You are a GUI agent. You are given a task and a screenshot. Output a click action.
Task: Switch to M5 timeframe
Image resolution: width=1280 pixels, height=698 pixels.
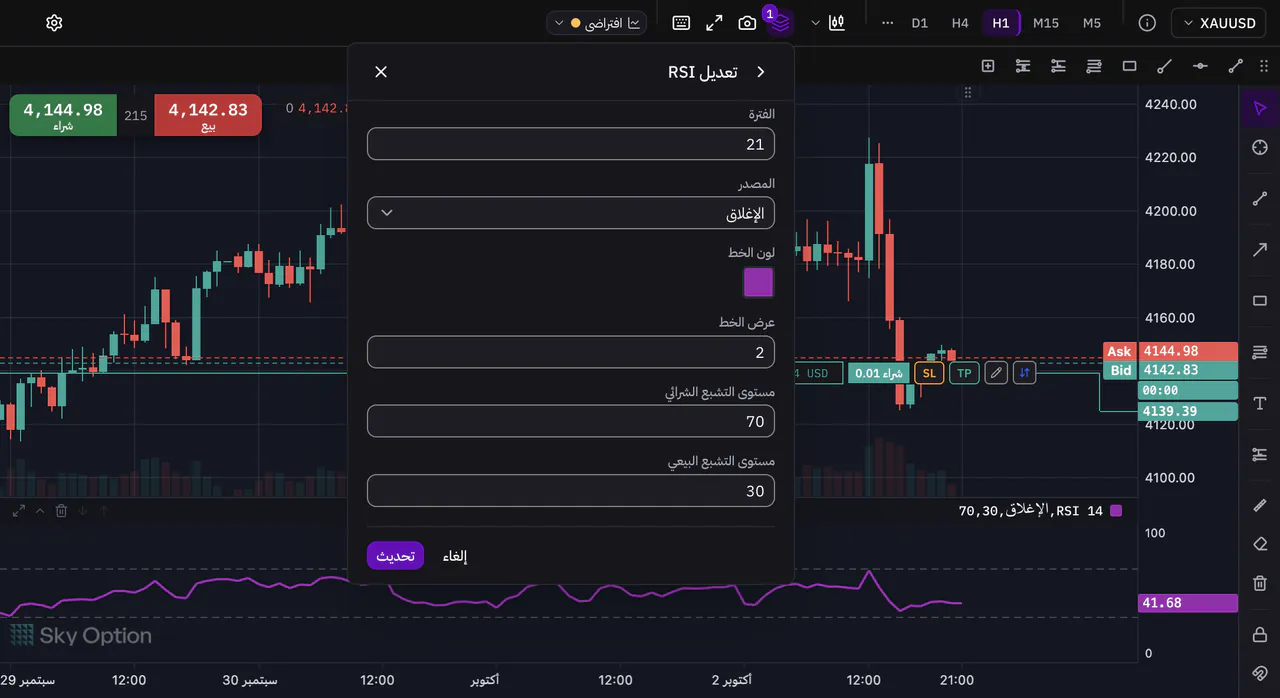[x=1092, y=23]
